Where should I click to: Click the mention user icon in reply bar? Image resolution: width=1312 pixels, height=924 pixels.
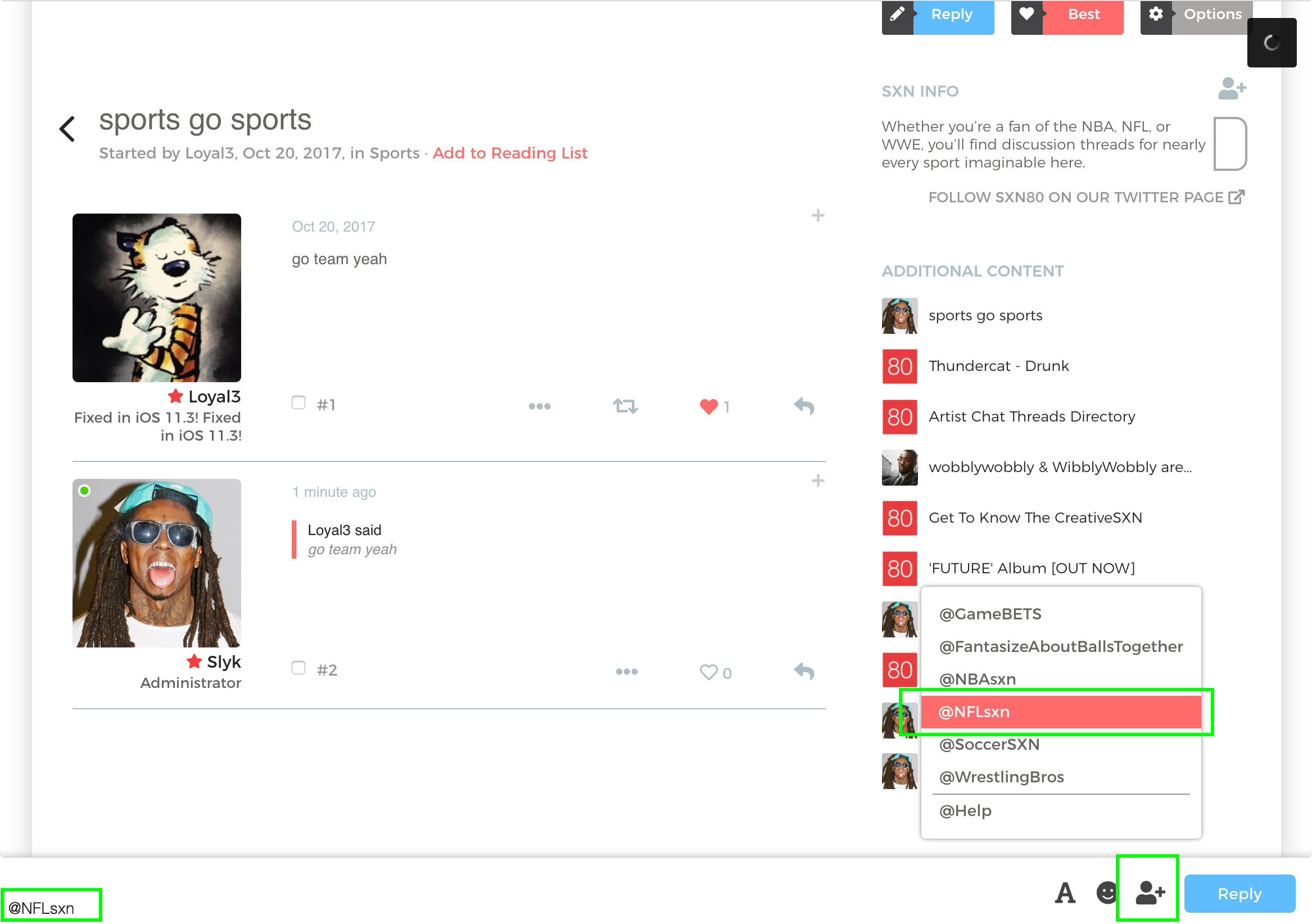[x=1150, y=893]
